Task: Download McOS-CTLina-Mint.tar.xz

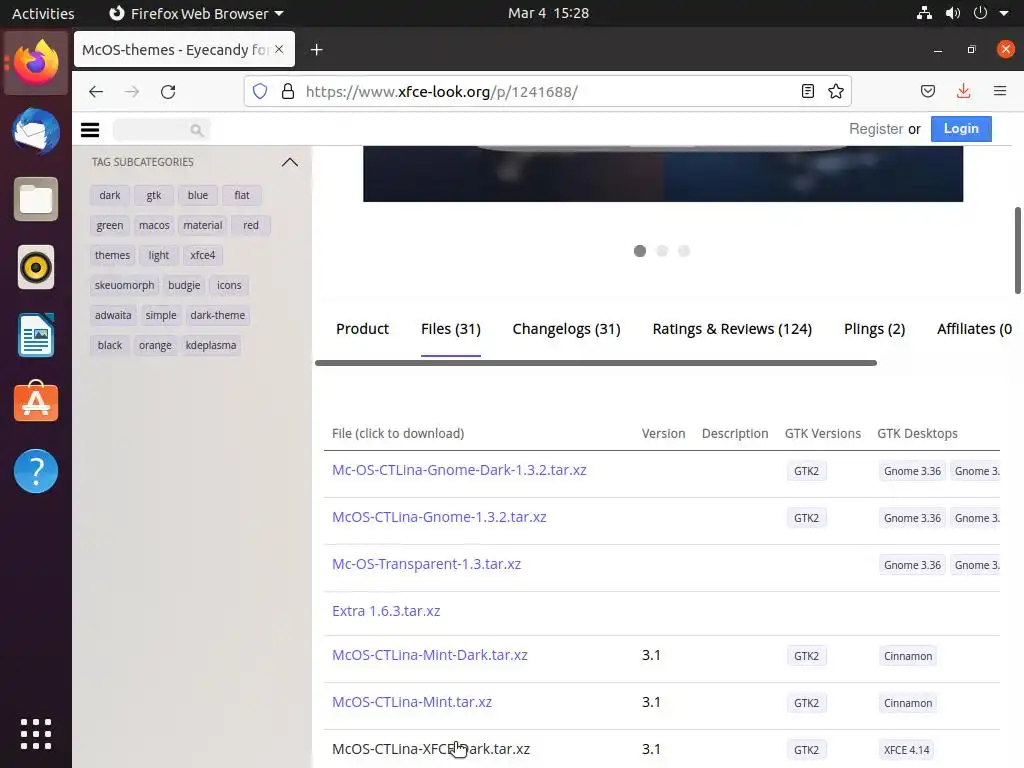Action: [412, 702]
